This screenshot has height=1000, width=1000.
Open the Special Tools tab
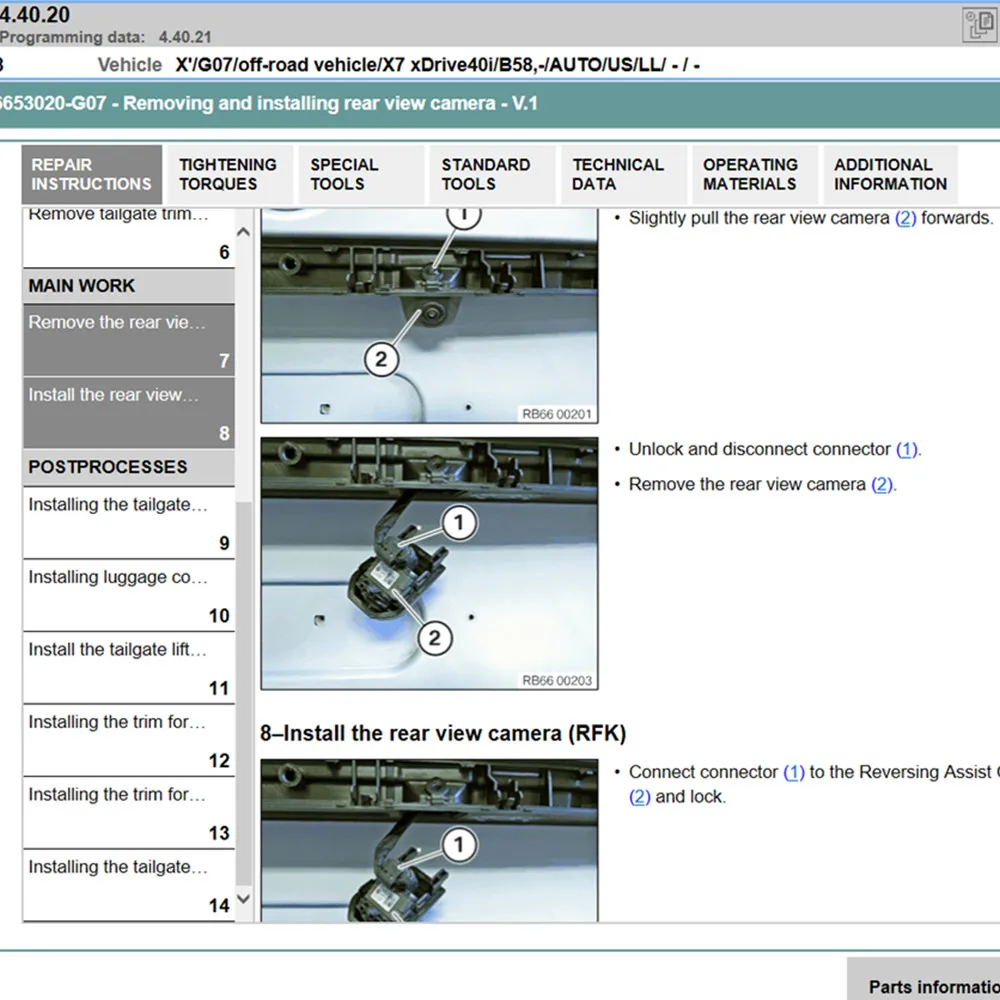[361, 174]
